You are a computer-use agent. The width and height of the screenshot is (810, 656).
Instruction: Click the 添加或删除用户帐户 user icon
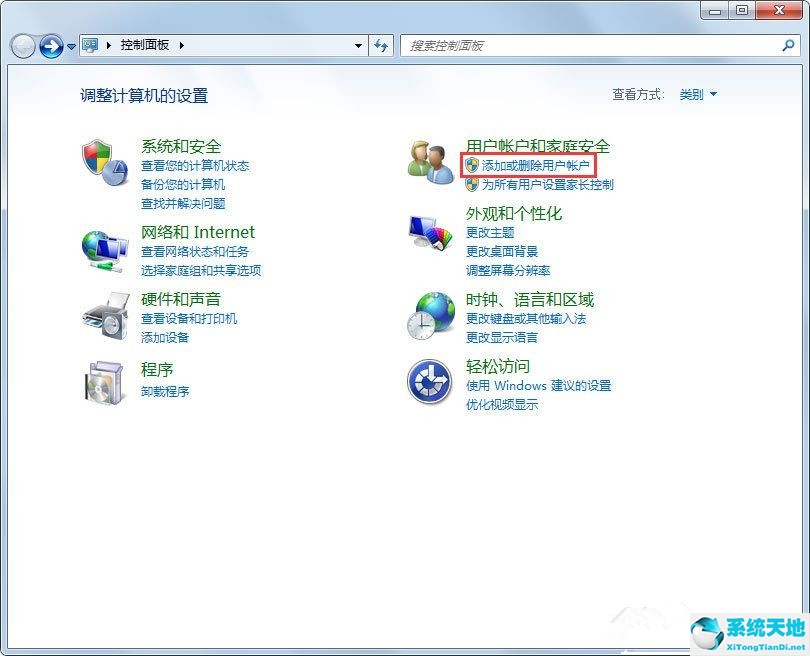click(470, 165)
